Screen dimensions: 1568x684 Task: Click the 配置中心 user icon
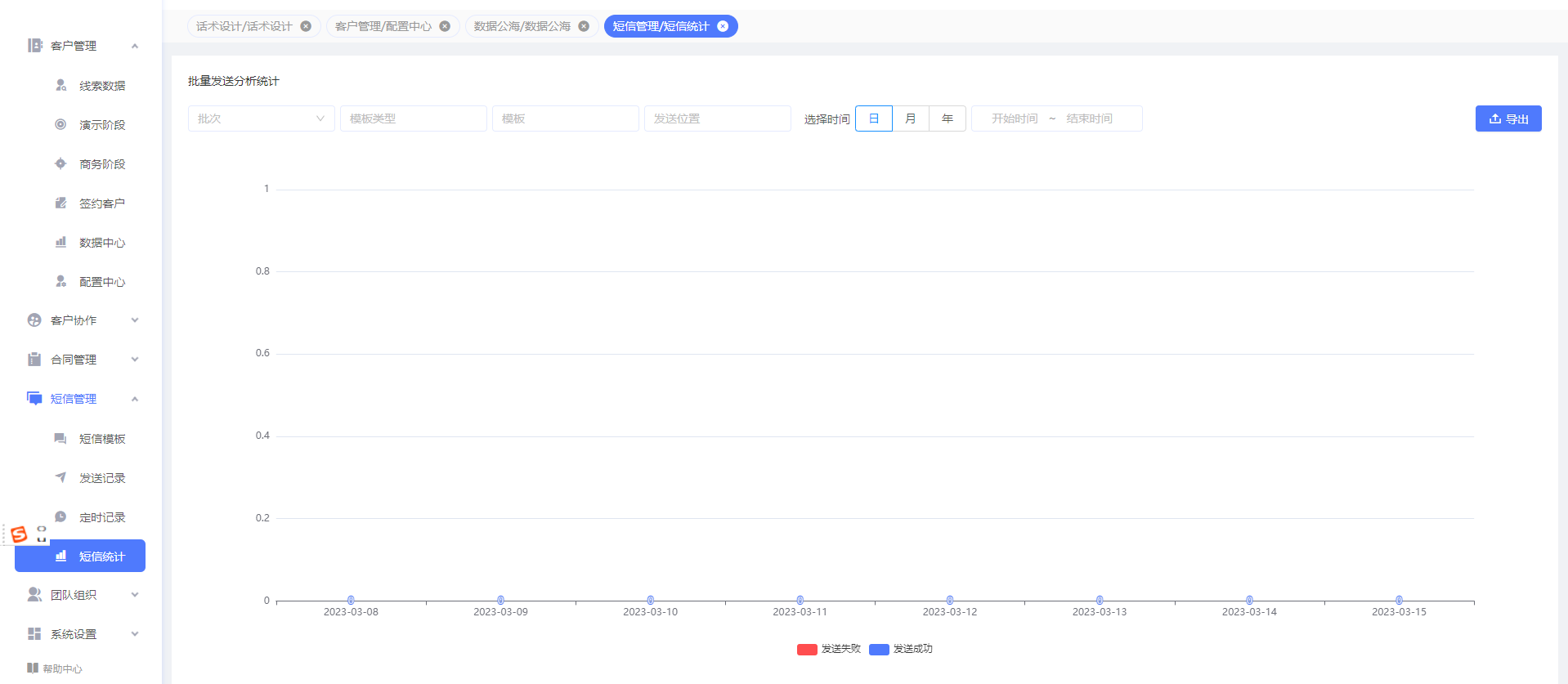pos(60,281)
